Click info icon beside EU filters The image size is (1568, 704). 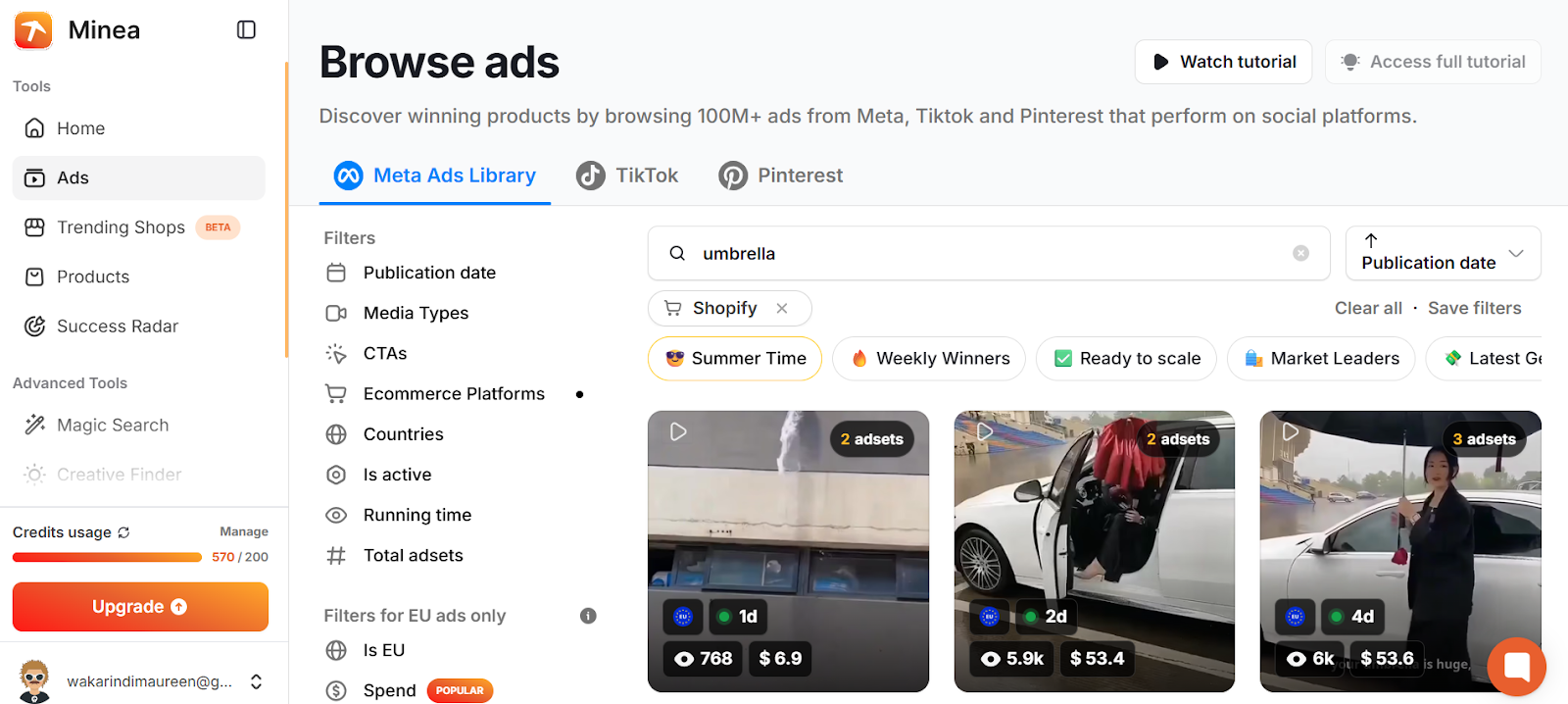(588, 616)
